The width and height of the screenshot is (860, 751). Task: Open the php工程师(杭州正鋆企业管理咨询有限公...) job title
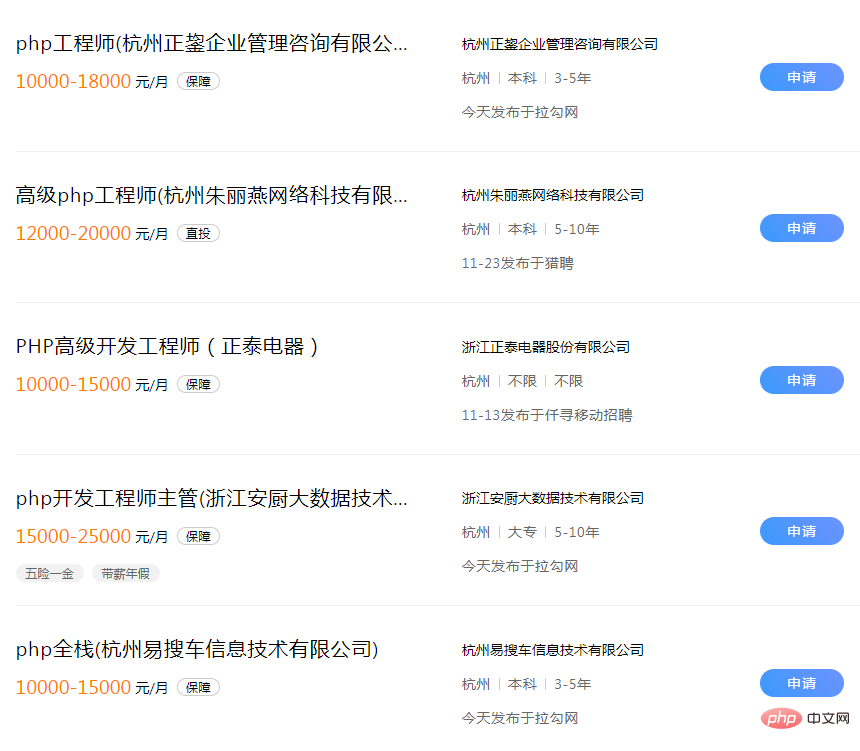[212, 43]
